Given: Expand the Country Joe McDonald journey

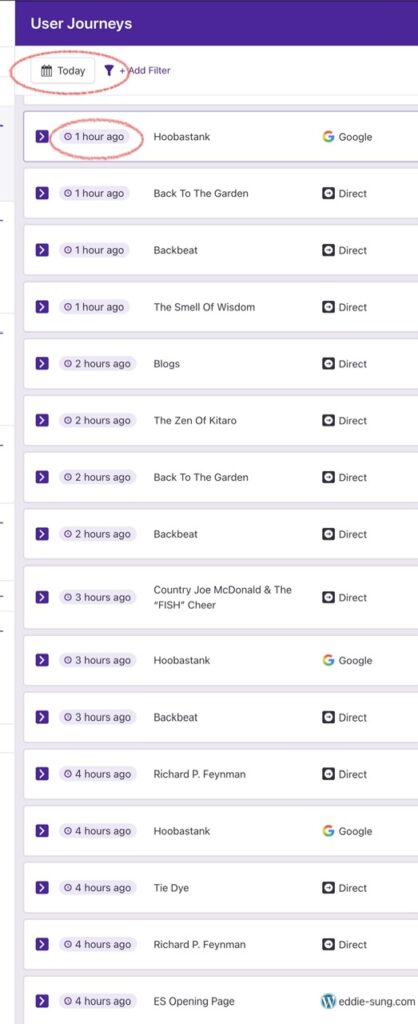Looking at the screenshot, I should (x=42, y=597).
